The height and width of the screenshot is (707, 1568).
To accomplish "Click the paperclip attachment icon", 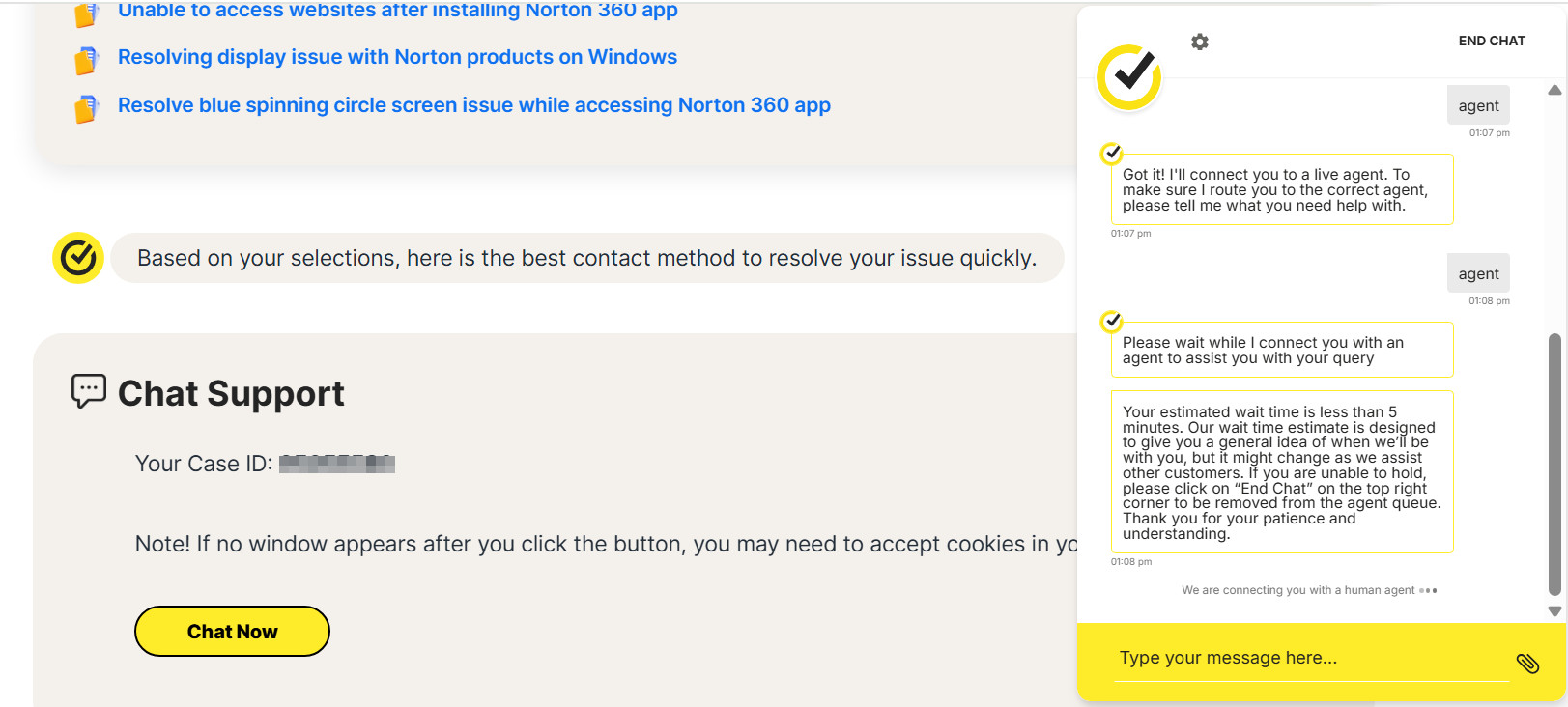I will pyautogui.click(x=1527, y=663).
